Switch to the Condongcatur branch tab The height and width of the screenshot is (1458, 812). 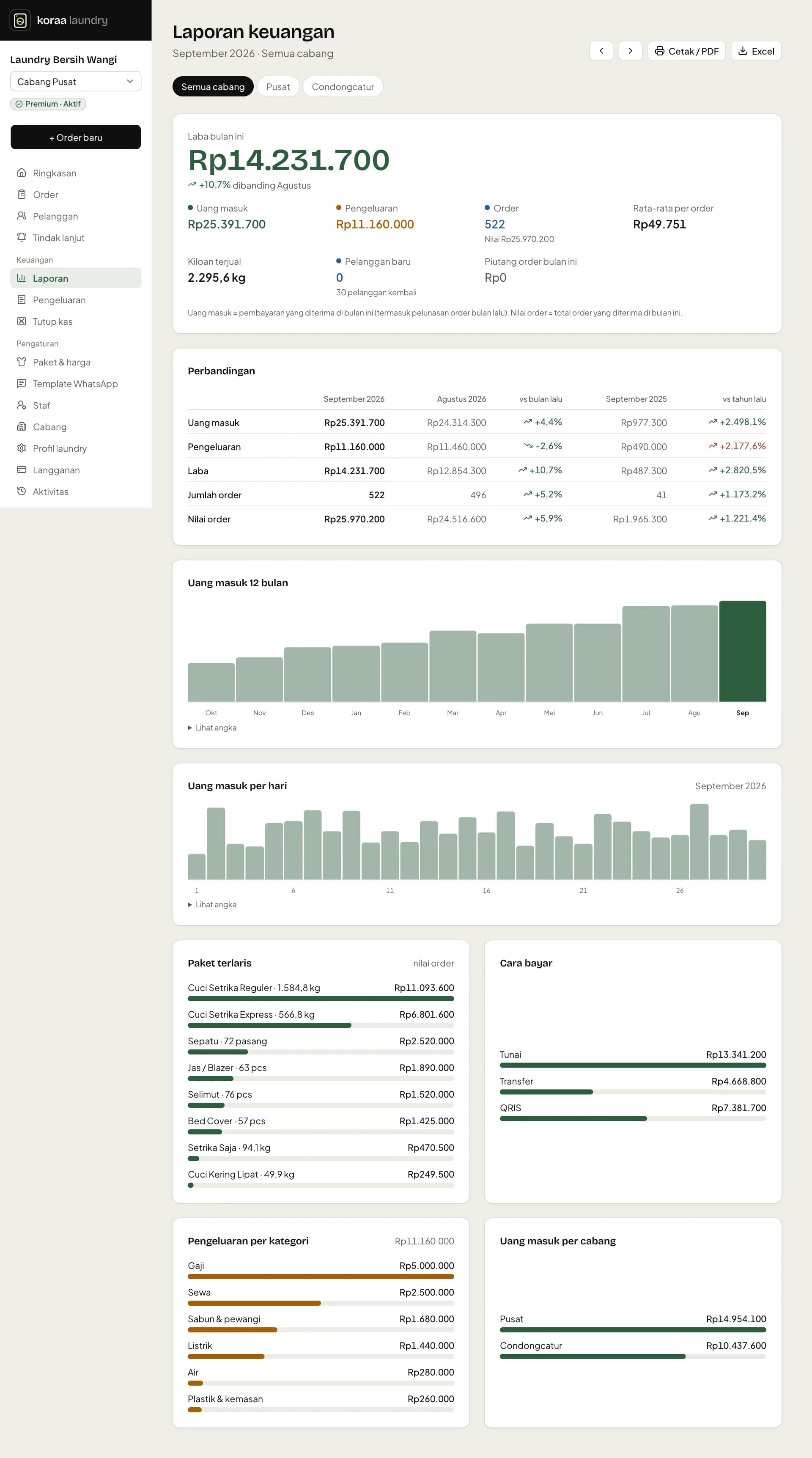[343, 87]
